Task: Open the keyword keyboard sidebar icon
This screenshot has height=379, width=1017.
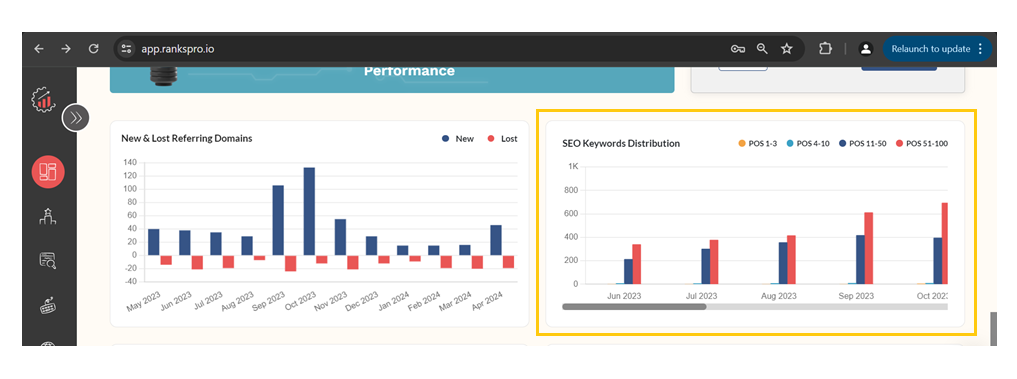Action: [x=48, y=305]
